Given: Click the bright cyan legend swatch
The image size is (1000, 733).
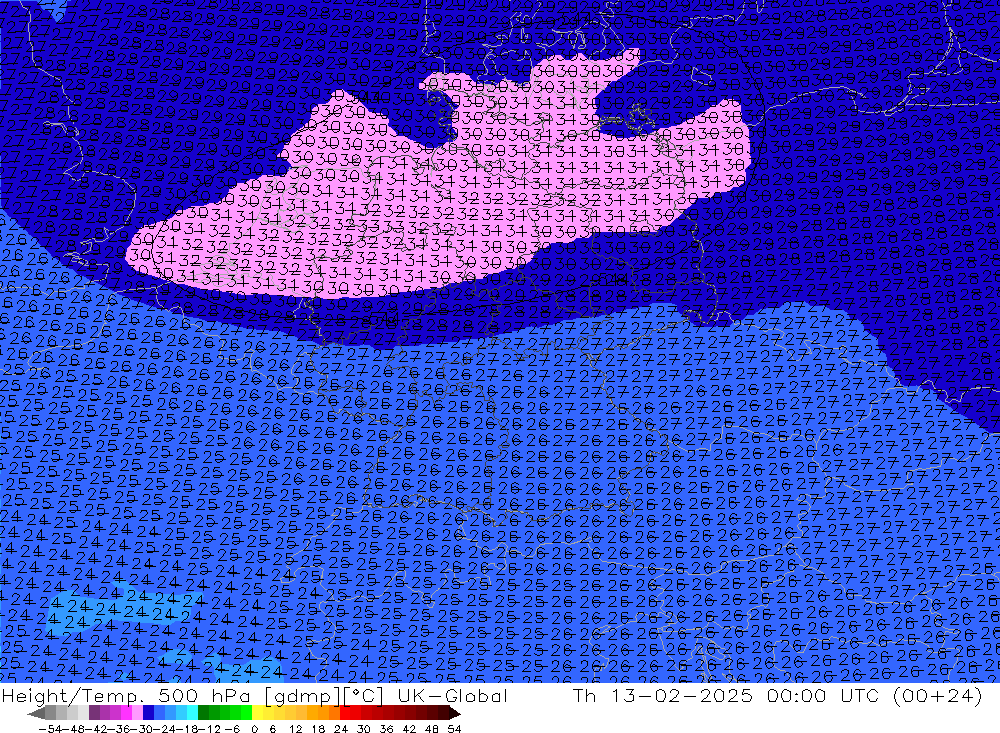Looking at the screenshot, I should (192, 713).
